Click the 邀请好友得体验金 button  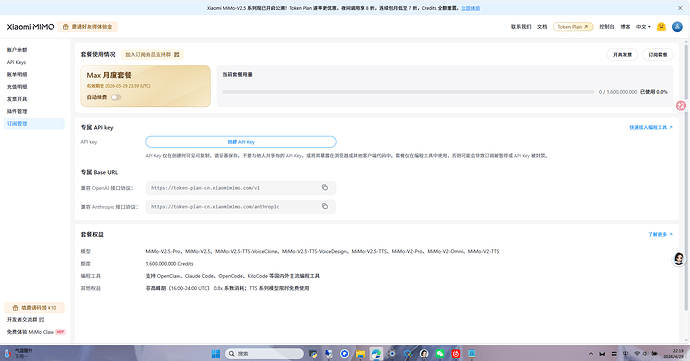point(88,27)
